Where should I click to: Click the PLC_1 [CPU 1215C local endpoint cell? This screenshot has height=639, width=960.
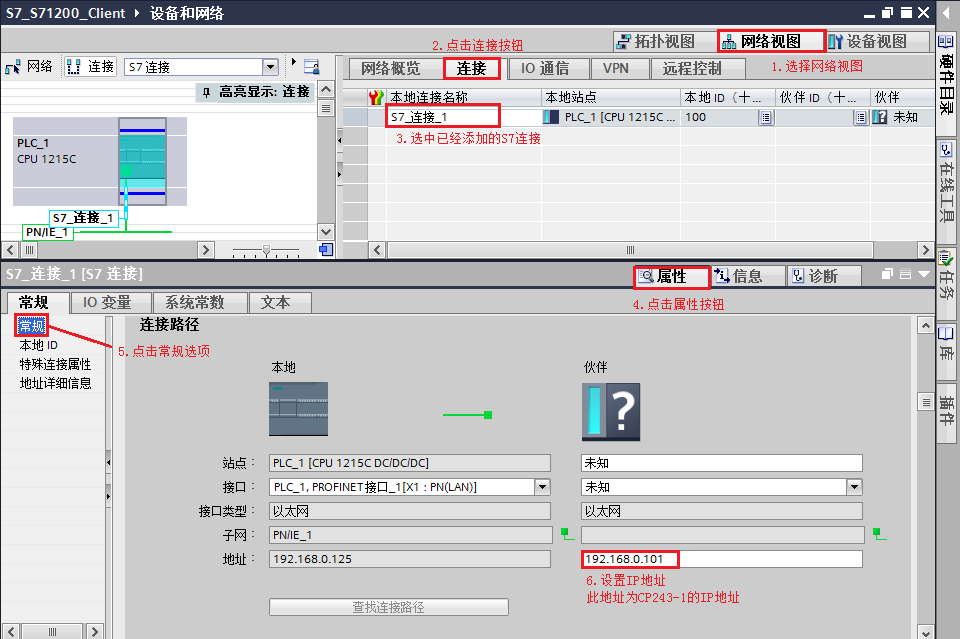click(610, 117)
